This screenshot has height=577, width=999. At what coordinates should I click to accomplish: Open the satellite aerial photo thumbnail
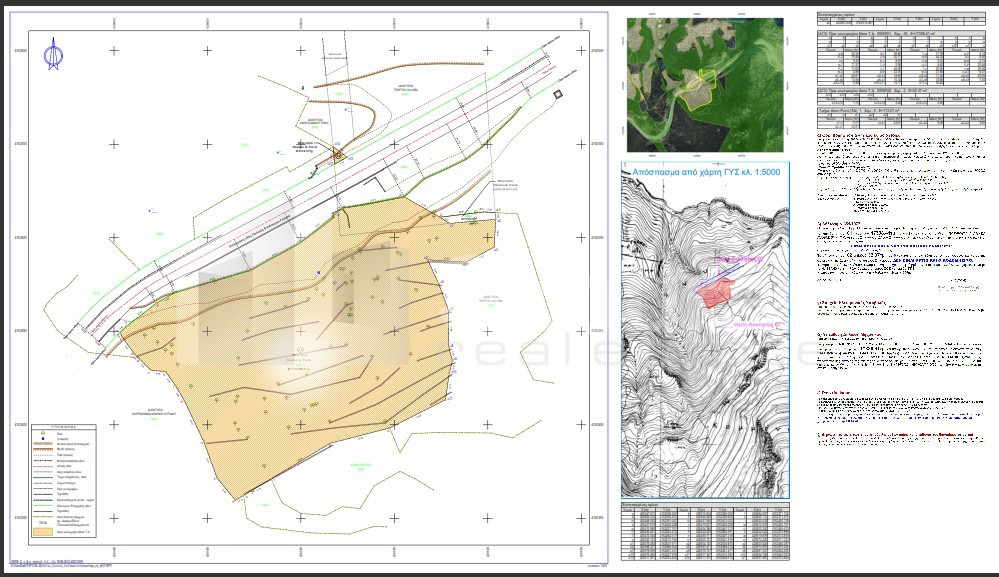point(705,85)
